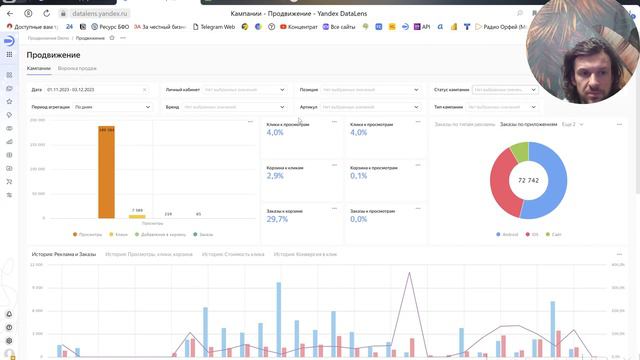Open notifications bell in the sidebar
Image resolution: width=640 pixels, height=360 pixels.
click(9, 314)
